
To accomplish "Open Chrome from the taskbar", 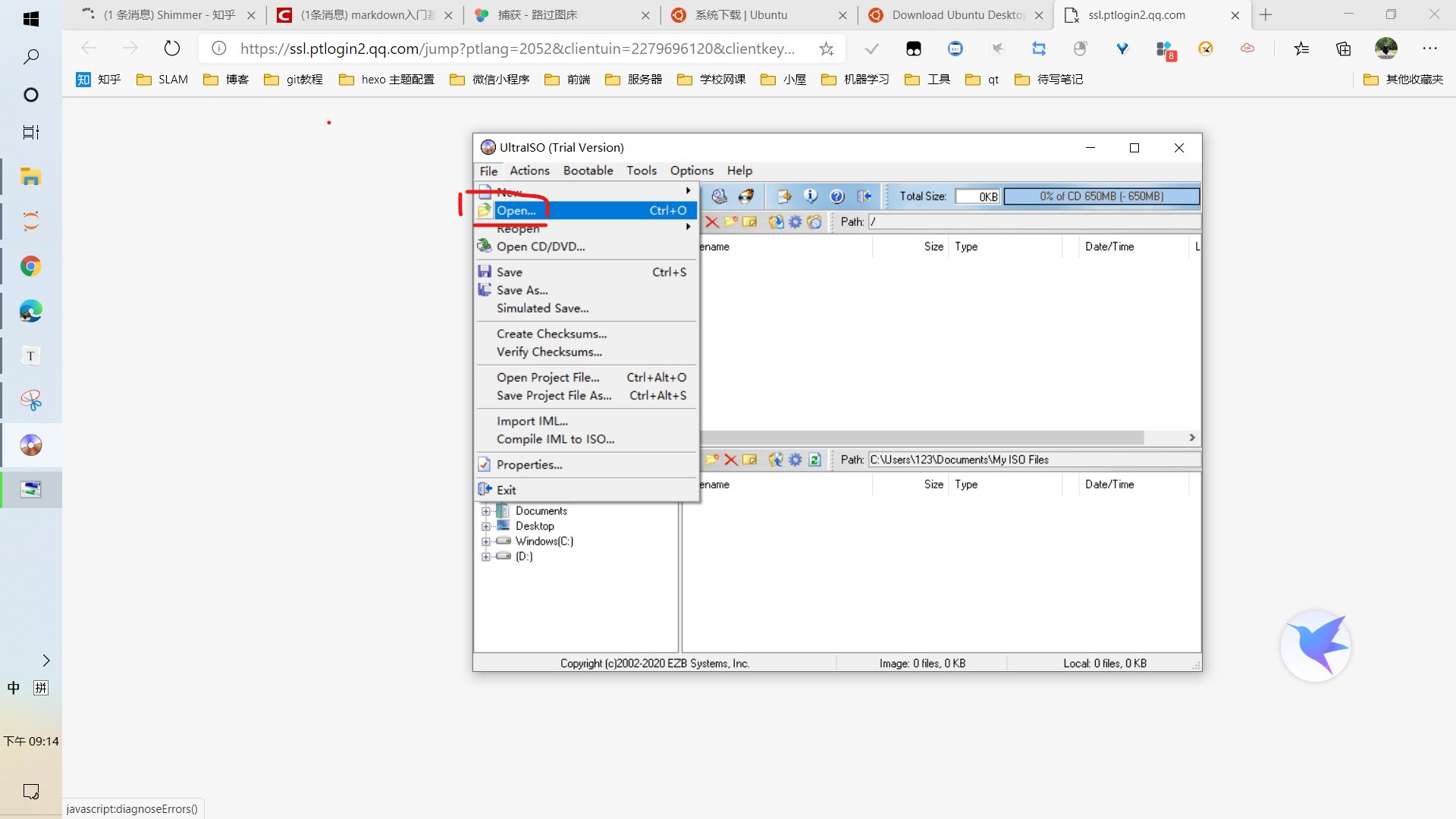I will pos(31,266).
